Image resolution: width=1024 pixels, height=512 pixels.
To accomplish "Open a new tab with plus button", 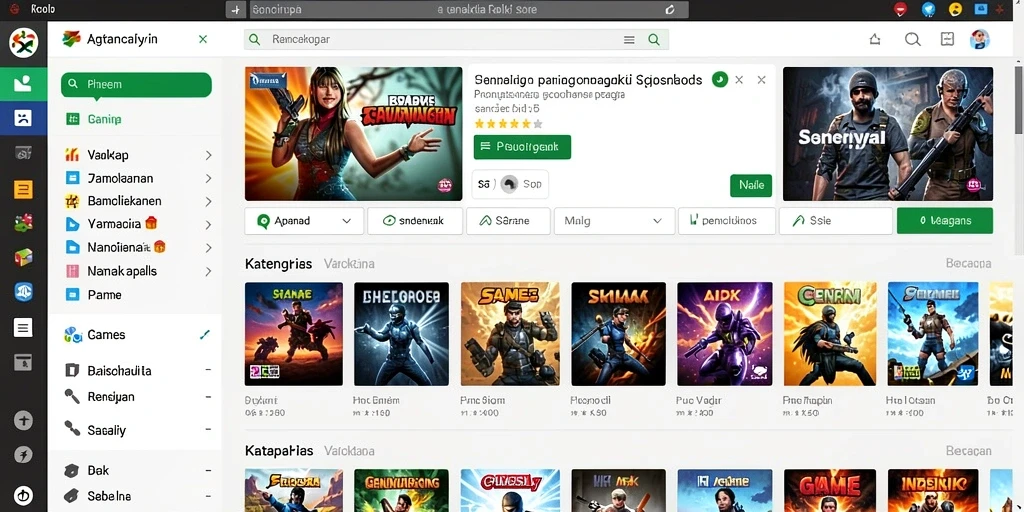I will tap(236, 10).
